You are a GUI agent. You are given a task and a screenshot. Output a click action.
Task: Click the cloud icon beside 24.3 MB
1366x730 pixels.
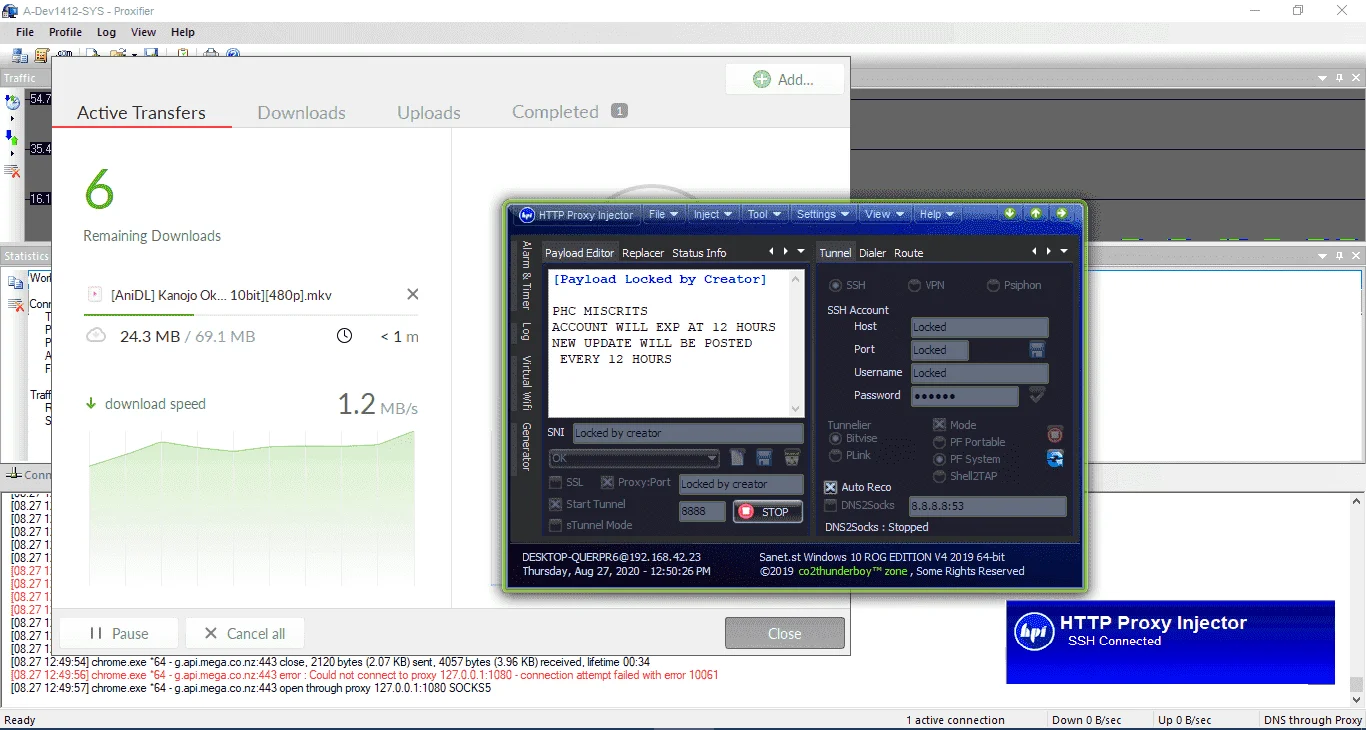[x=96, y=336]
